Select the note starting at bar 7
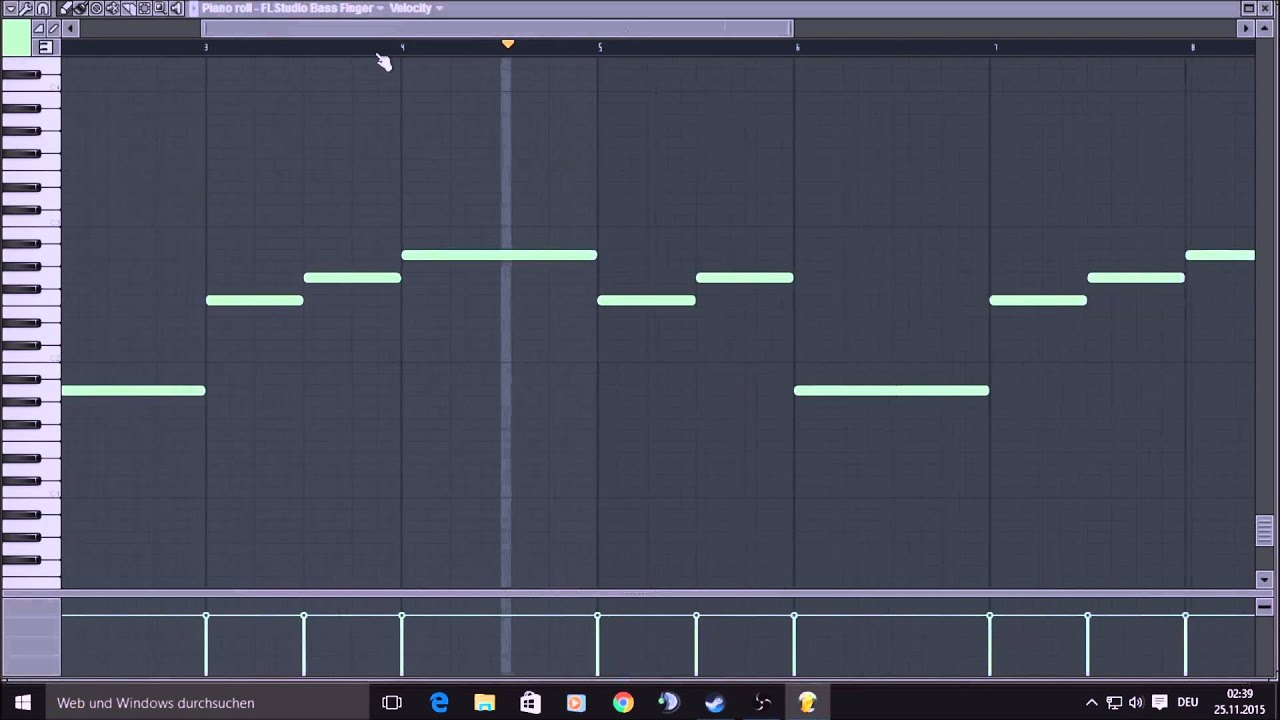The height and width of the screenshot is (720, 1280). [x=1038, y=300]
